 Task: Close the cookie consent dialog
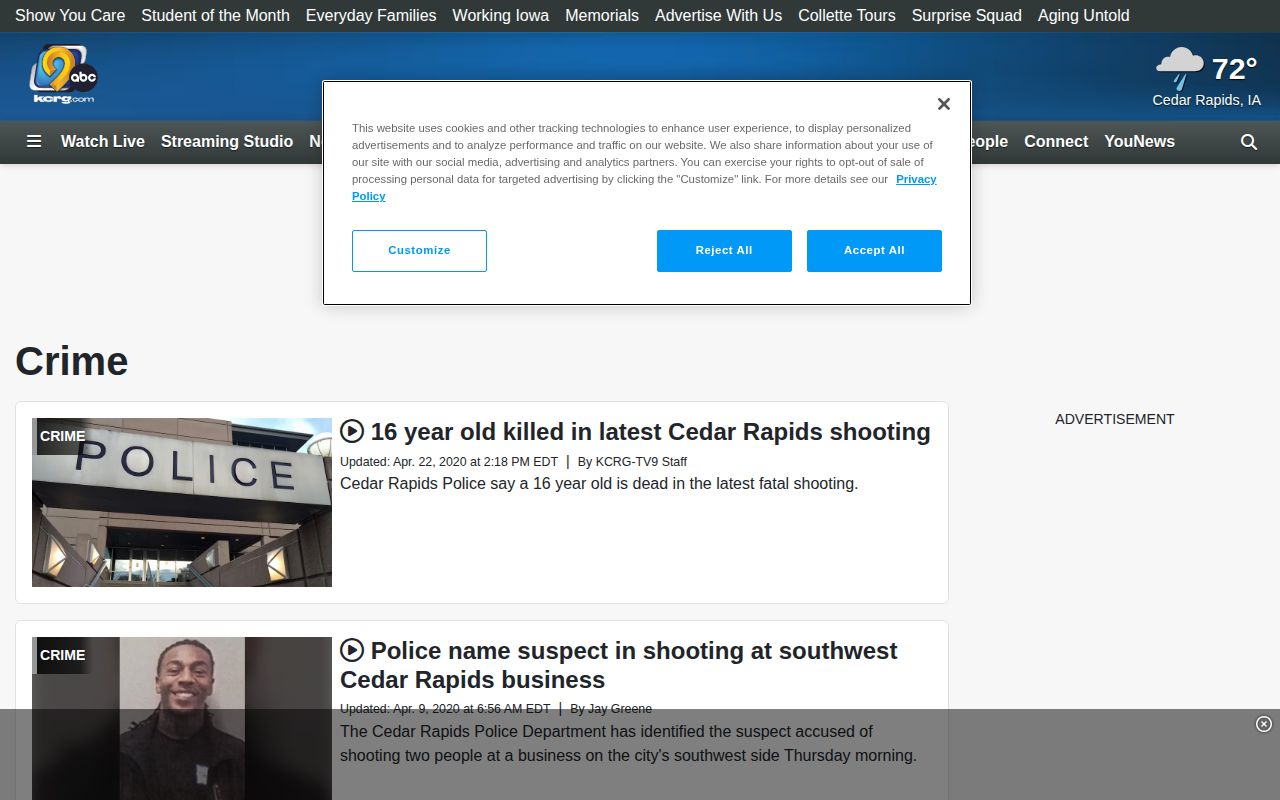pyautogui.click(x=943, y=104)
